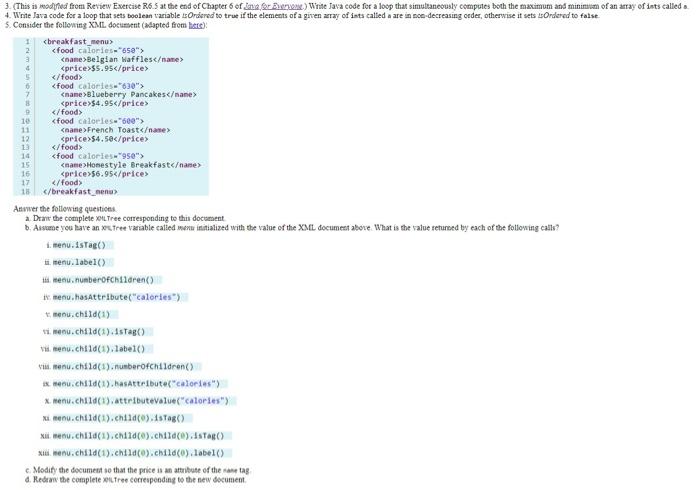Image resolution: width=700 pixels, height=490 pixels.
Task: Select the food calories="630" line
Action: click(98, 86)
